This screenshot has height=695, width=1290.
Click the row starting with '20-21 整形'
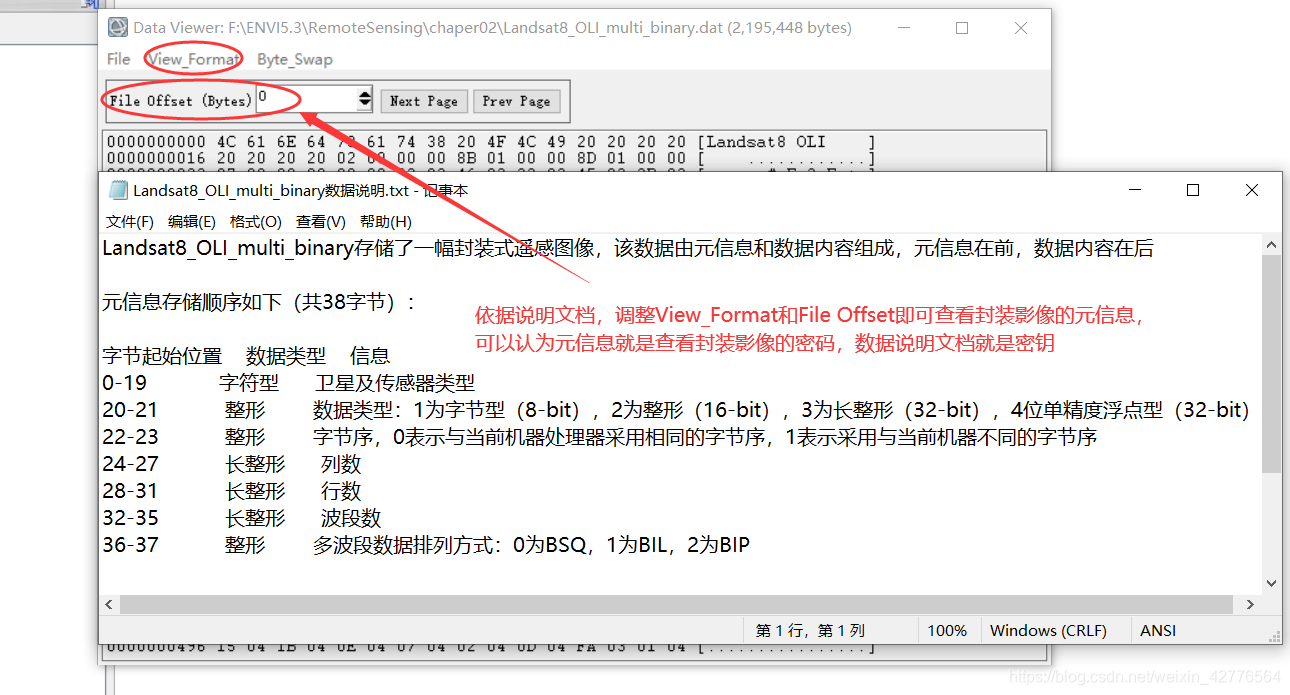(676, 410)
